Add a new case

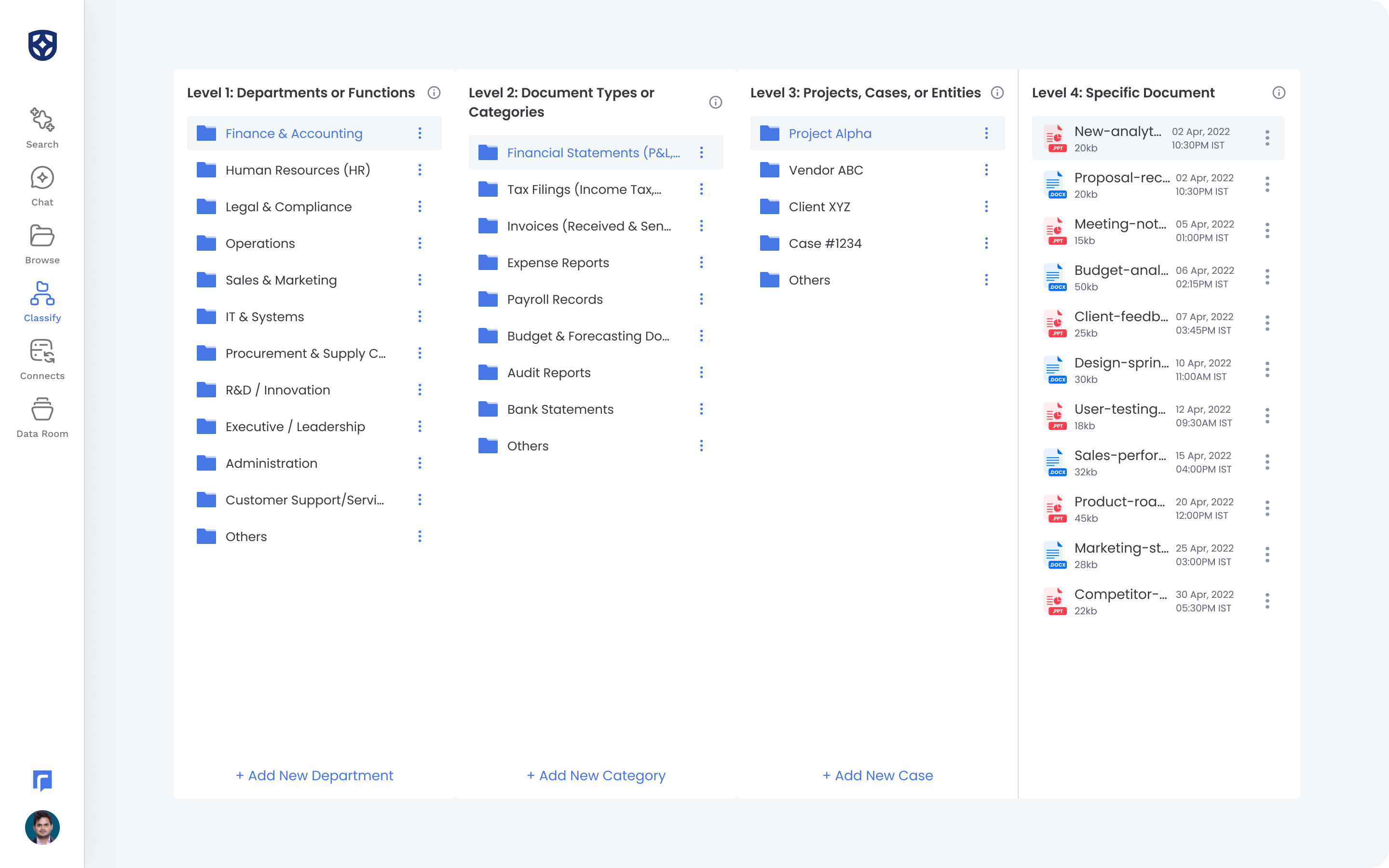tap(878, 775)
